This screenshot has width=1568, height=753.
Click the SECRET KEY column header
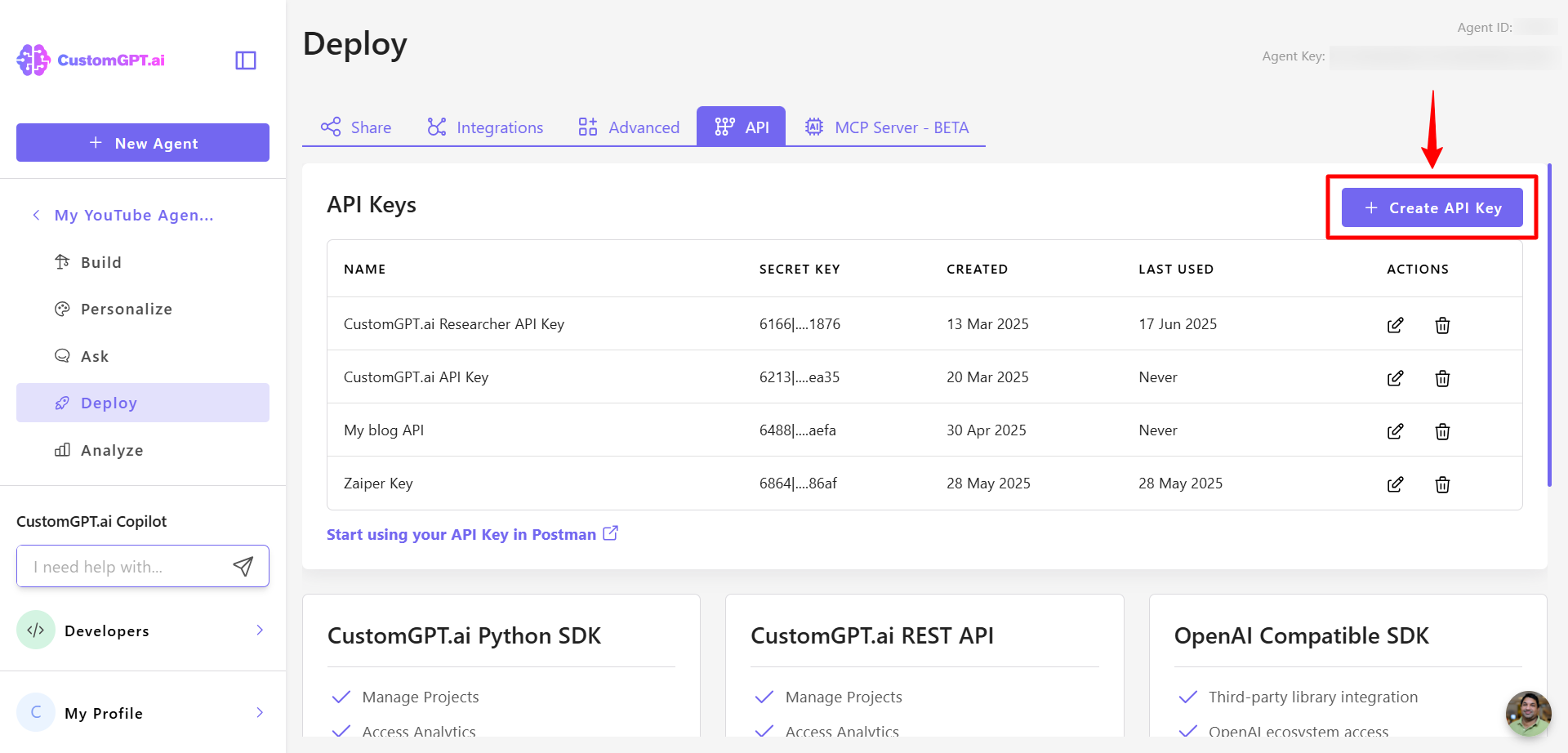click(x=800, y=269)
